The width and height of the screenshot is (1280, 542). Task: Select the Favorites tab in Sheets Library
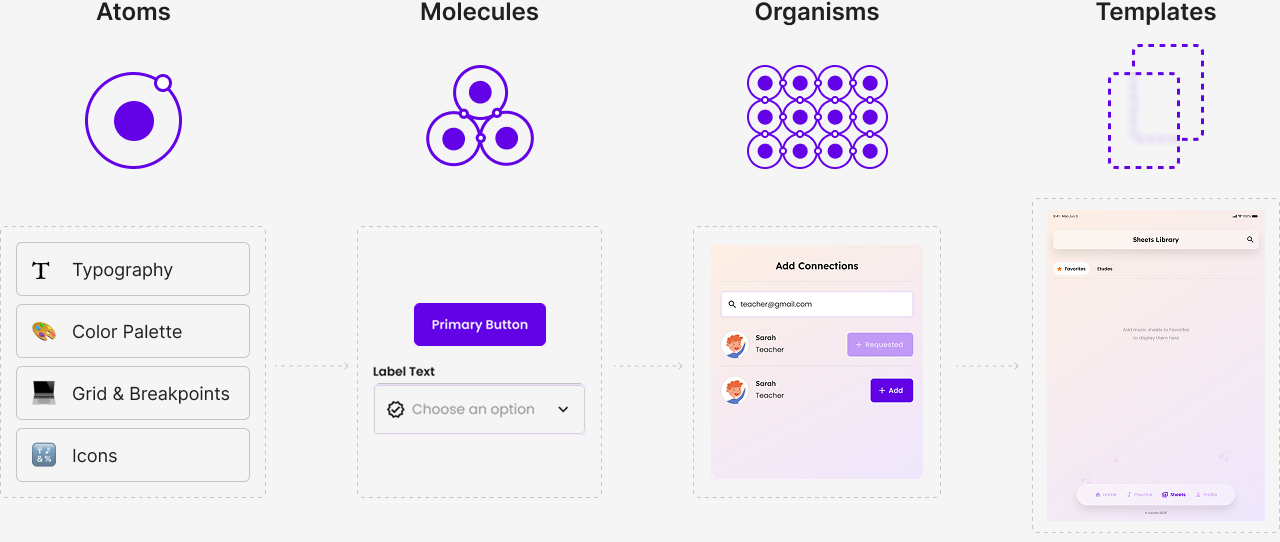click(x=1071, y=269)
